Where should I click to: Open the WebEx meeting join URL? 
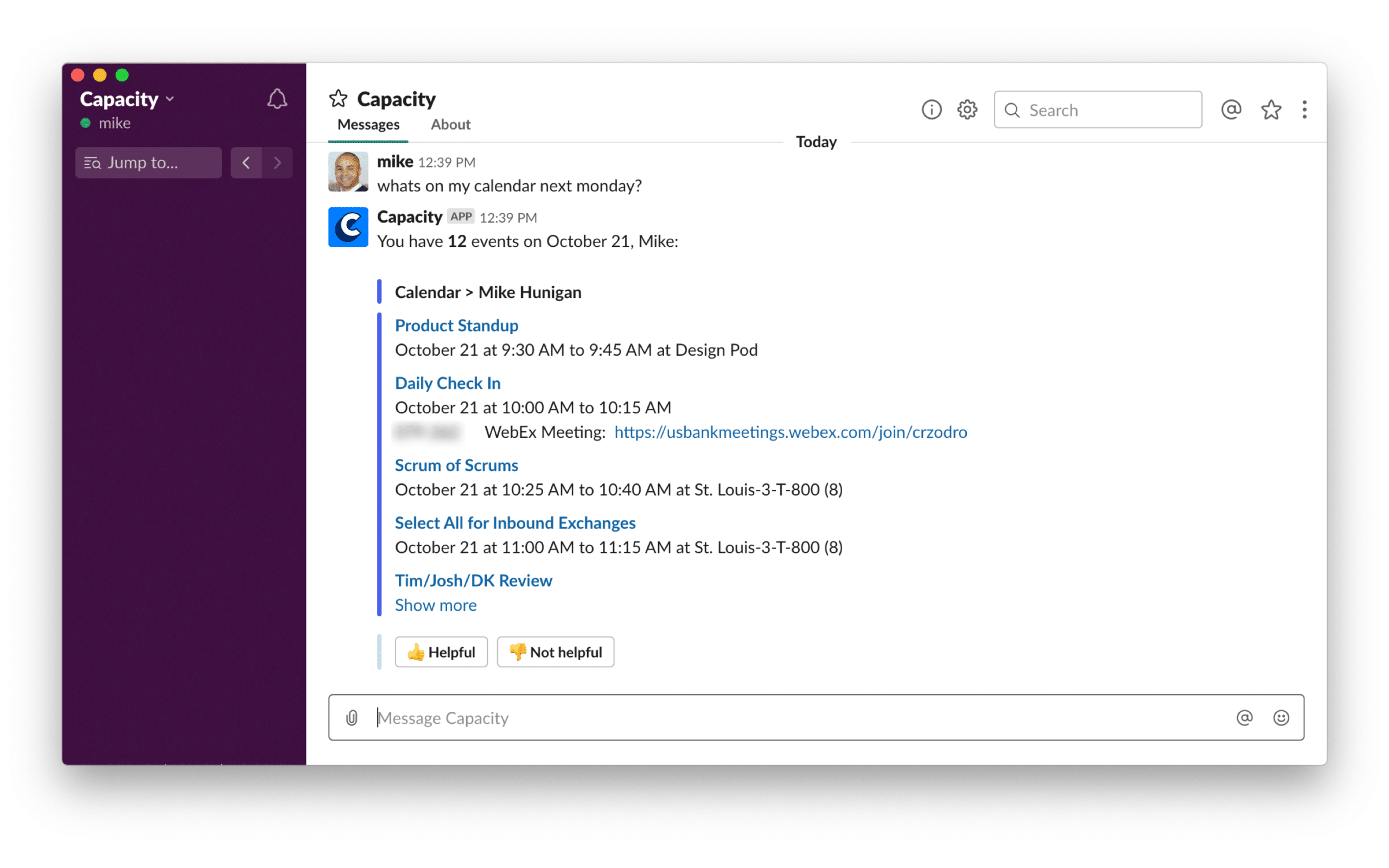(x=791, y=432)
